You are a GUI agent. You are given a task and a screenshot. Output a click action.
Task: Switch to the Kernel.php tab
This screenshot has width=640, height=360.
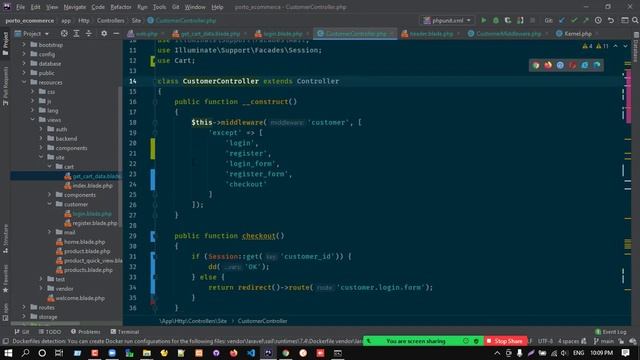point(577,33)
